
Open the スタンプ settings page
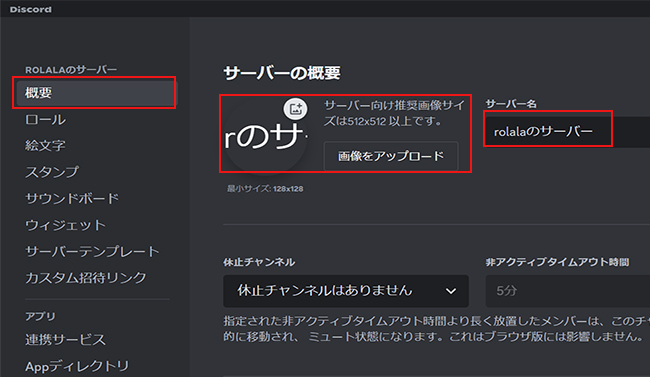coord(52,172)
